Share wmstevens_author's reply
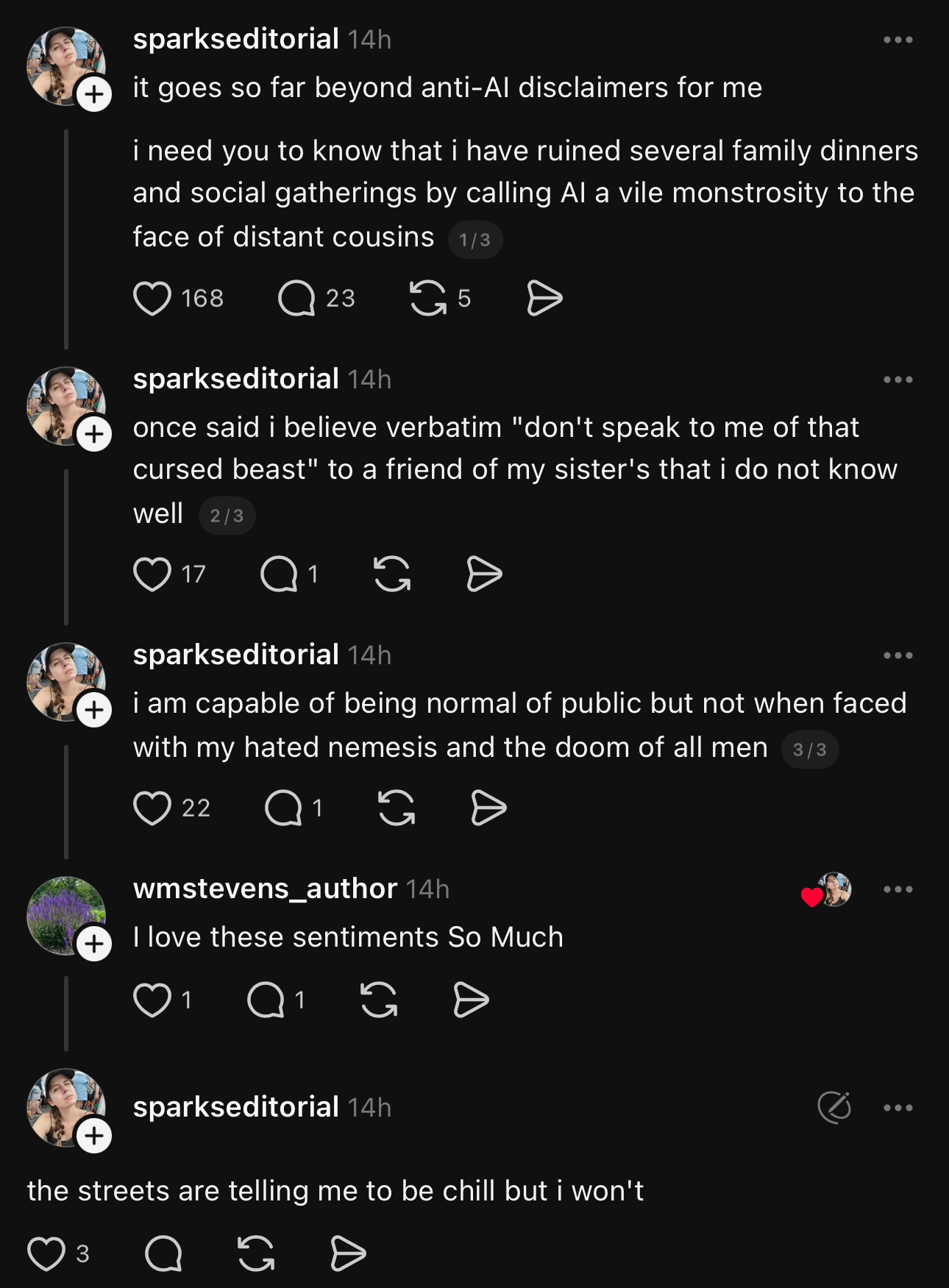Image resolution: width=949 pixels, height=1288 pixels. [x=471, y=1000]
